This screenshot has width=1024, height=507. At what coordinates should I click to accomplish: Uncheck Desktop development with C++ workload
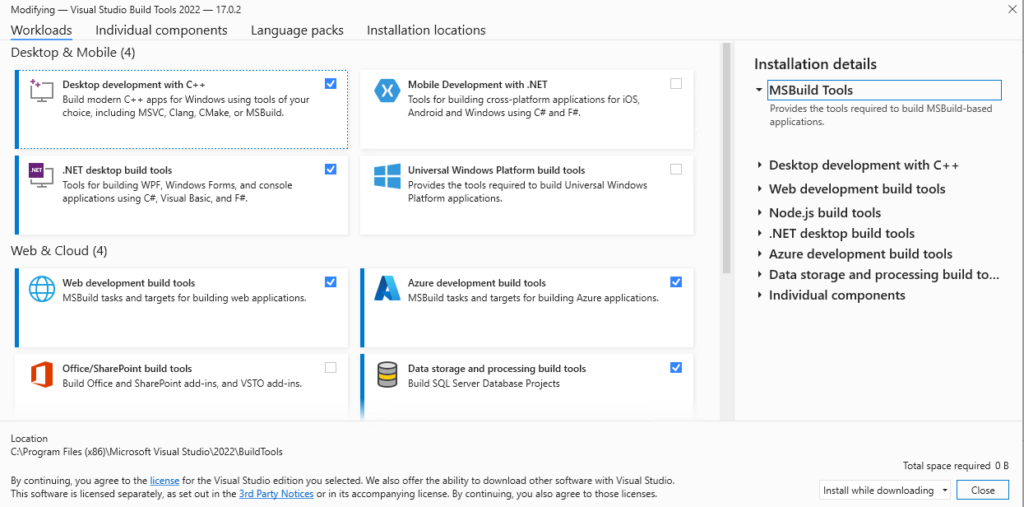coord(330,84)
